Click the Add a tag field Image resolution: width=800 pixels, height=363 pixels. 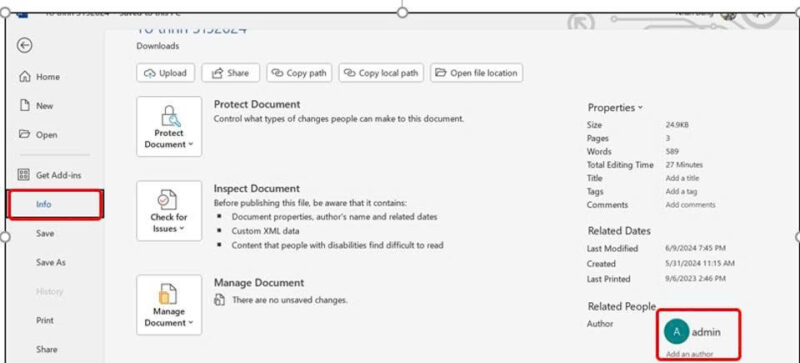[x=681, y=191]
